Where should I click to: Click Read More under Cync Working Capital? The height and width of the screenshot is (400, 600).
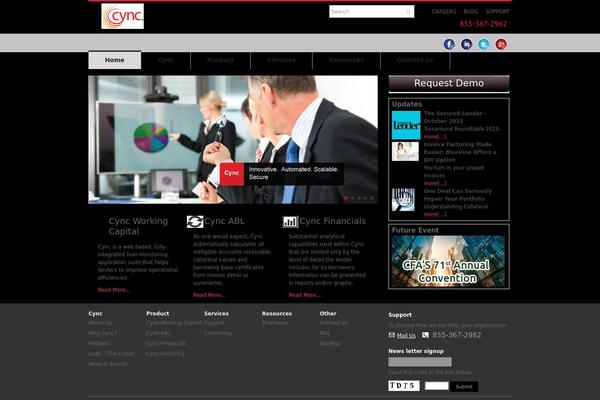(x=114, y=290)
